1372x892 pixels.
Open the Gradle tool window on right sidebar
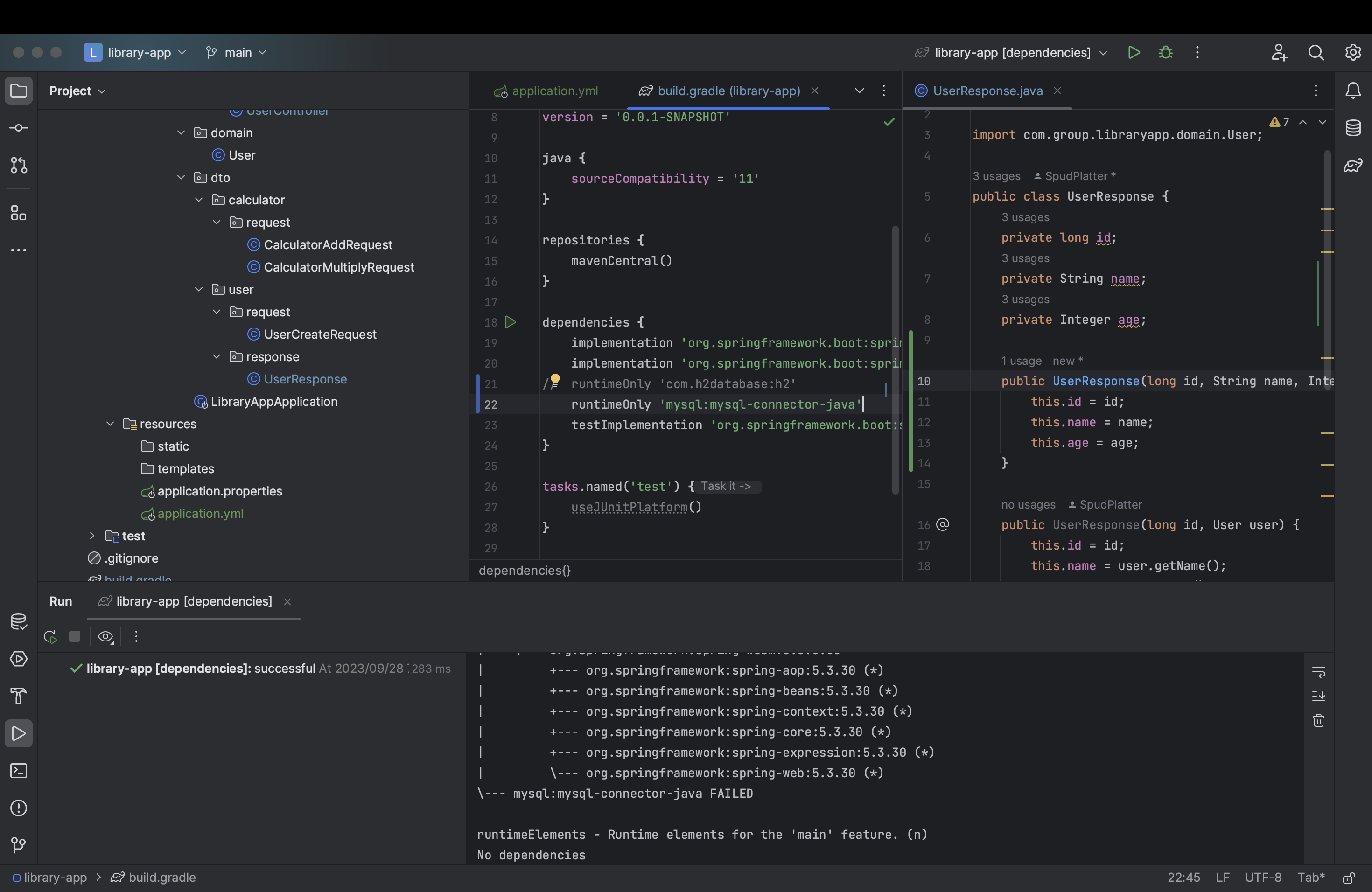1353,165
